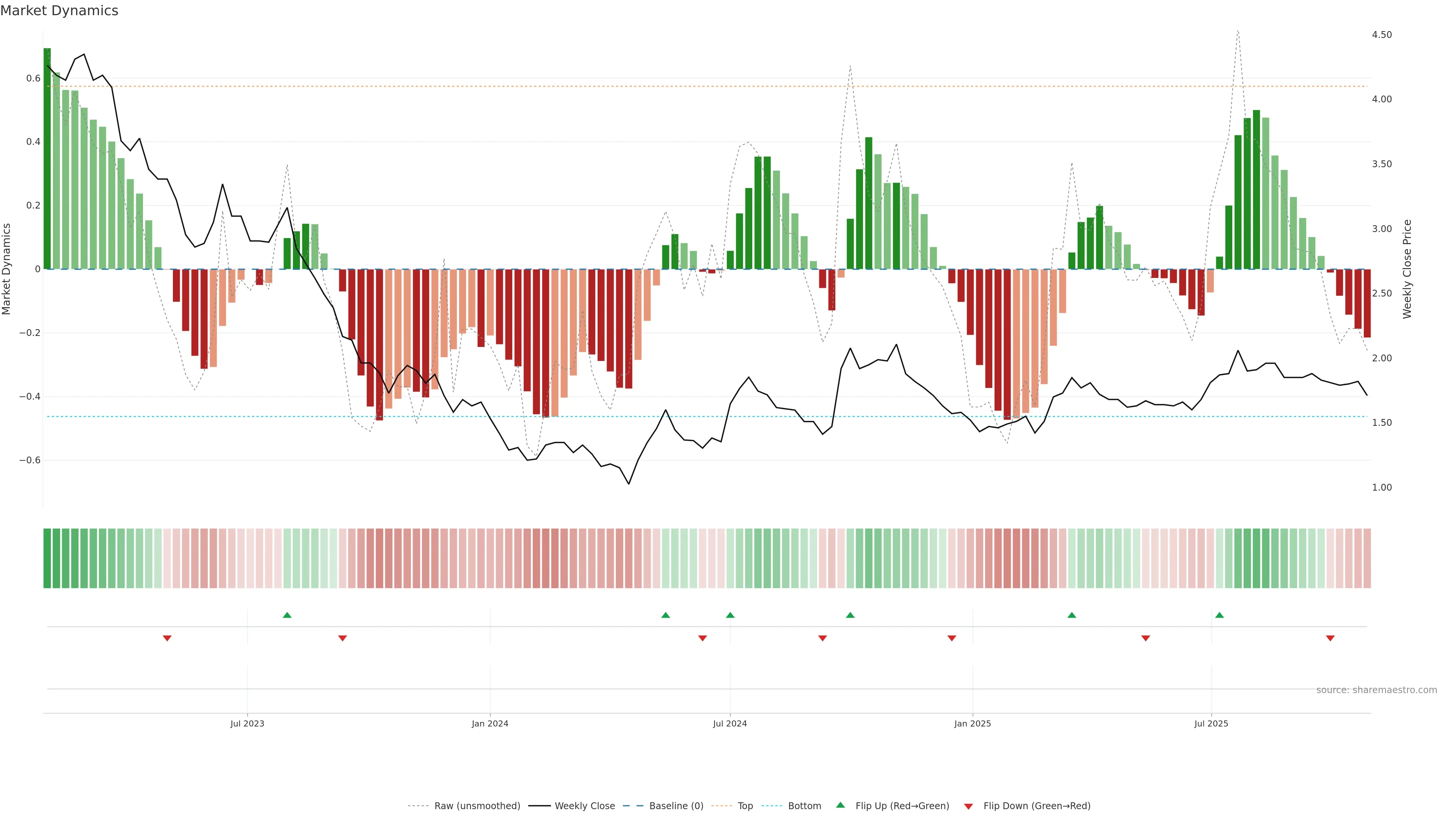Toggle the Bottom legend entry
The height and width of the screenshot is (819, 1456).
(804, 805)
